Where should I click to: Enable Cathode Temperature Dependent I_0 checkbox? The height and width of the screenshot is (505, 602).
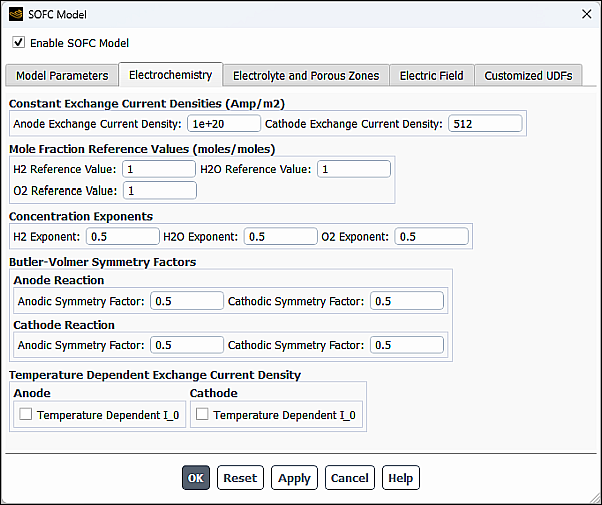pyautogui.click(x=202, y=415)
